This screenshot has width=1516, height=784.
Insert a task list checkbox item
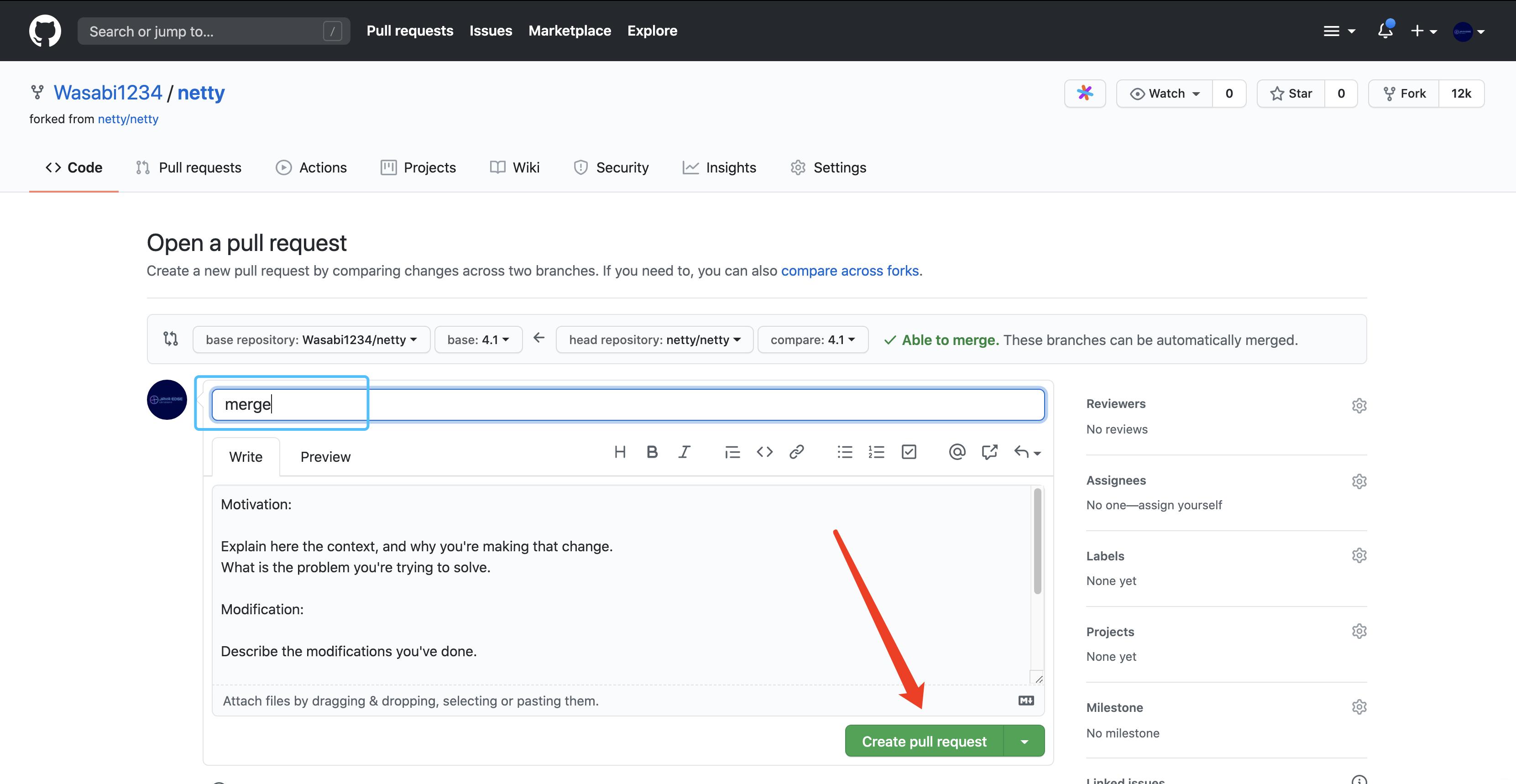click(x=909, y=452)
